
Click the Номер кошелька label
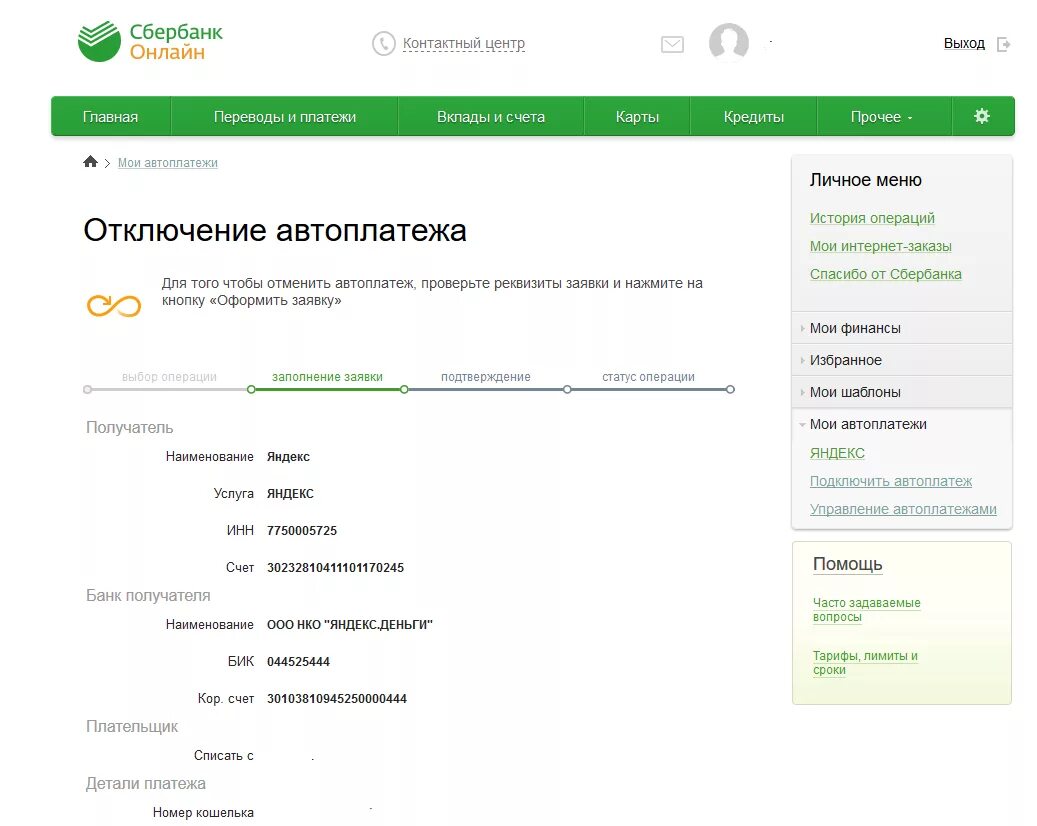pyautogui.click(x=203, y=812)
